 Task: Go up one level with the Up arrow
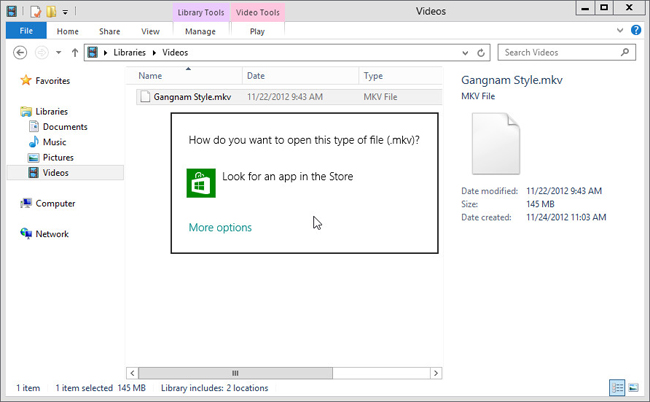[75, 53]
